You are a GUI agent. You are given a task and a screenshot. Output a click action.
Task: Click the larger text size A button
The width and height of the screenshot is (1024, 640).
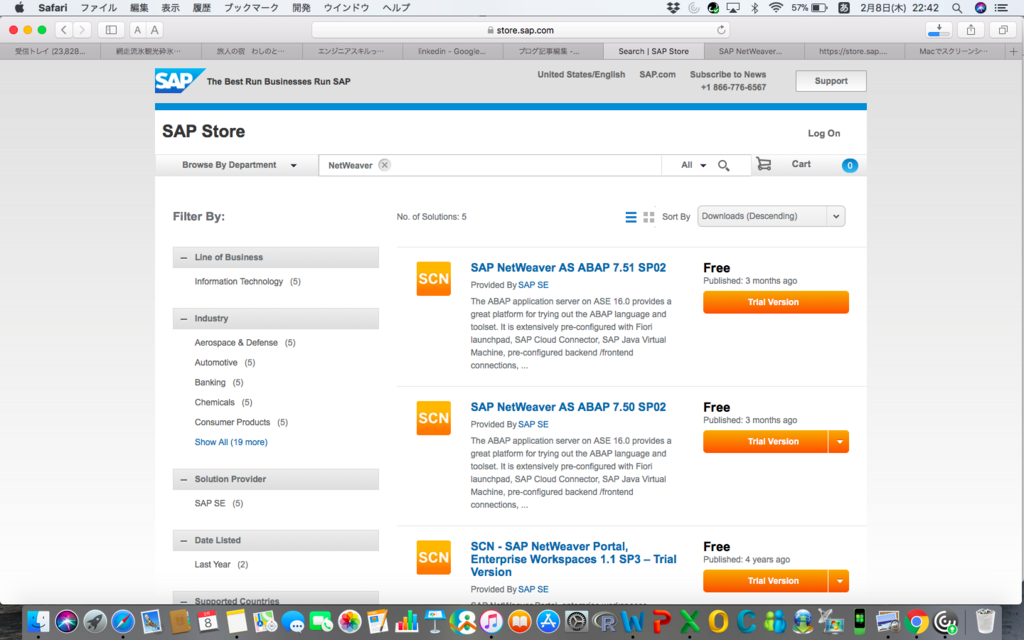click(154, 30)
